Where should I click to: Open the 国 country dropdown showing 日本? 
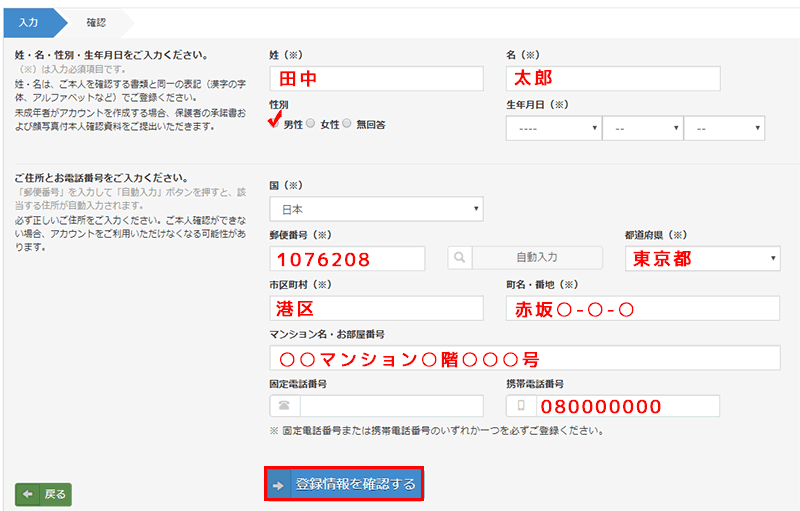click(x=377, y=209)
